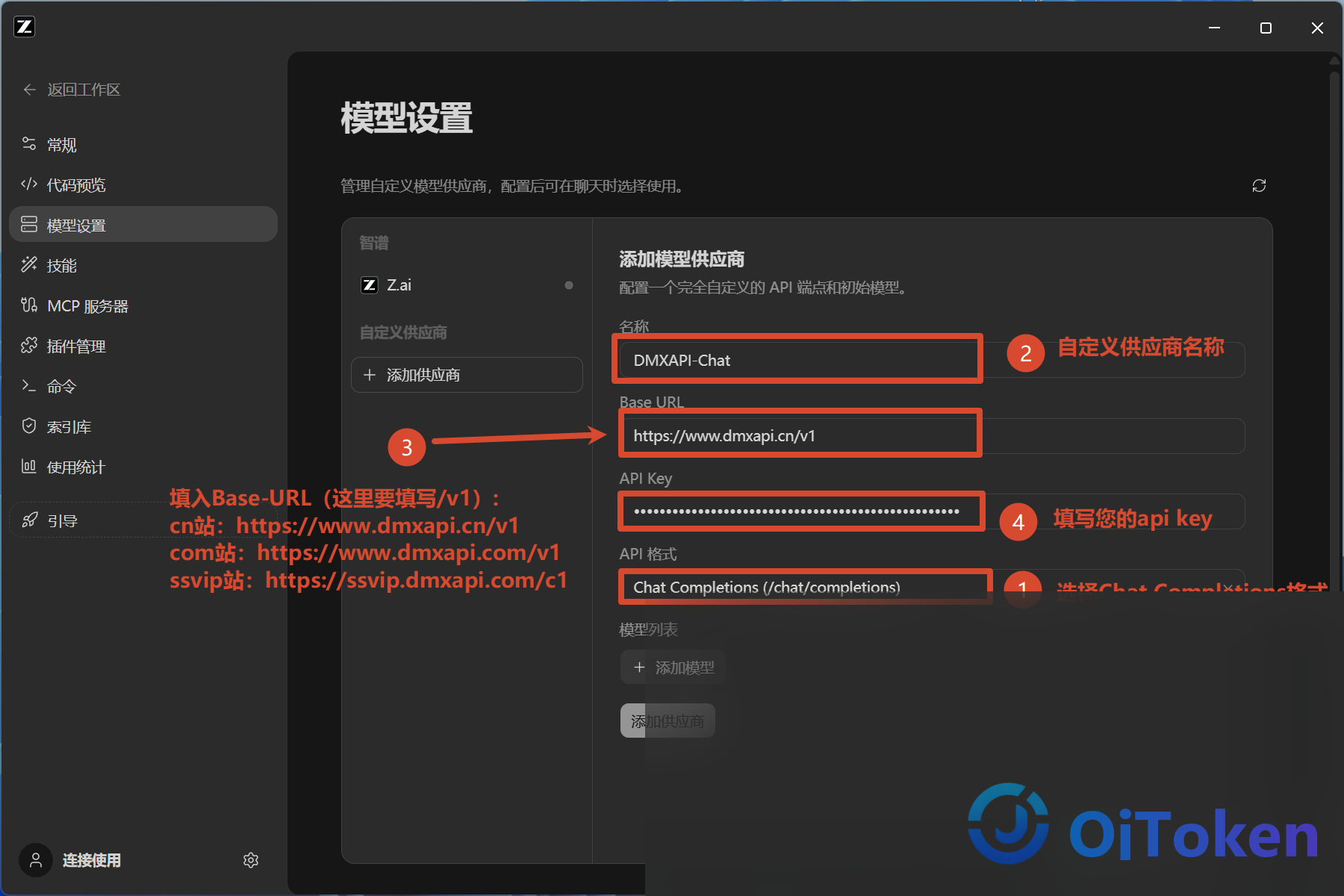Submit the gray 添加供应商 button
1344x896 pixels.
tap(668, 721)
